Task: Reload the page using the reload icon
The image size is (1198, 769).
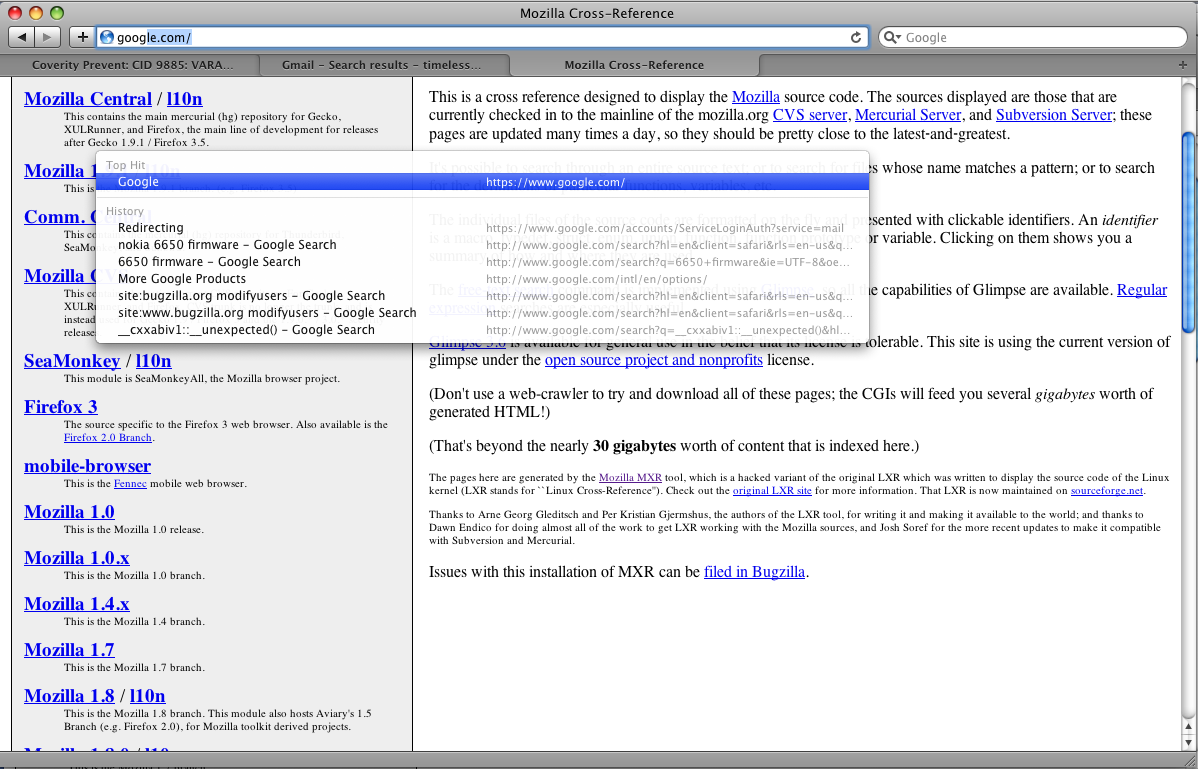Action: click(856, 37)
